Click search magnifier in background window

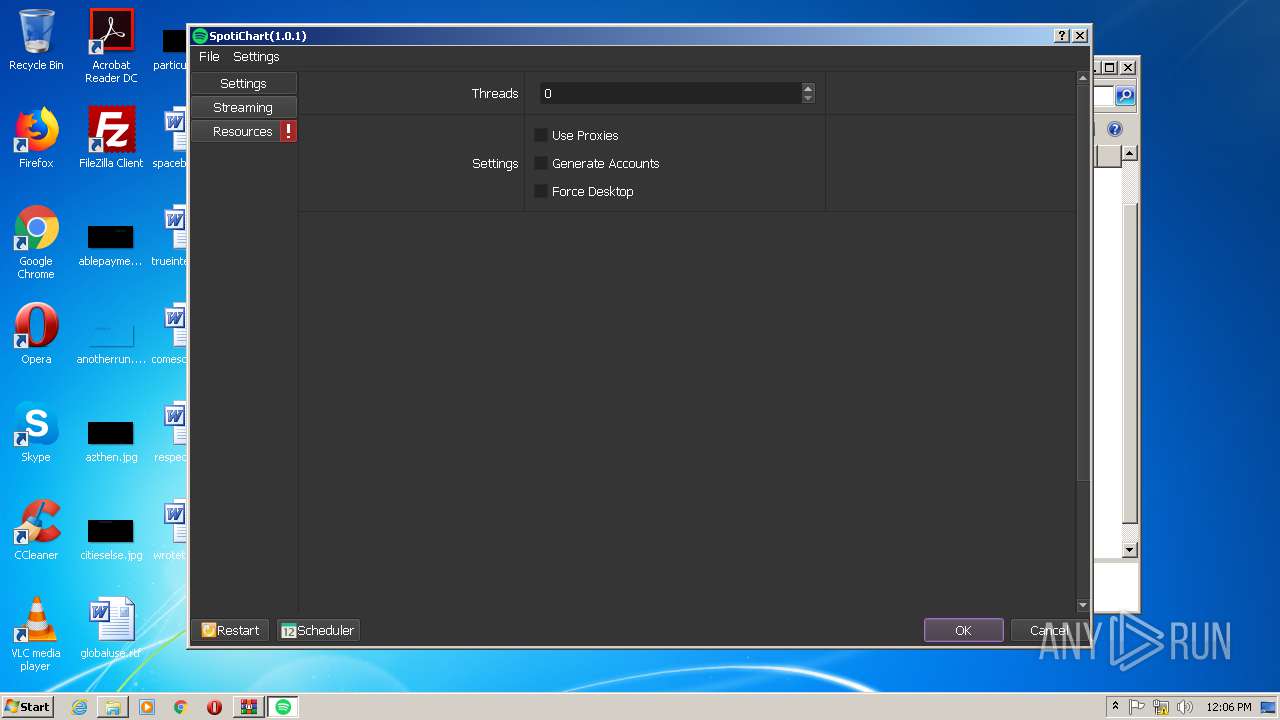tap(1125, 96)
